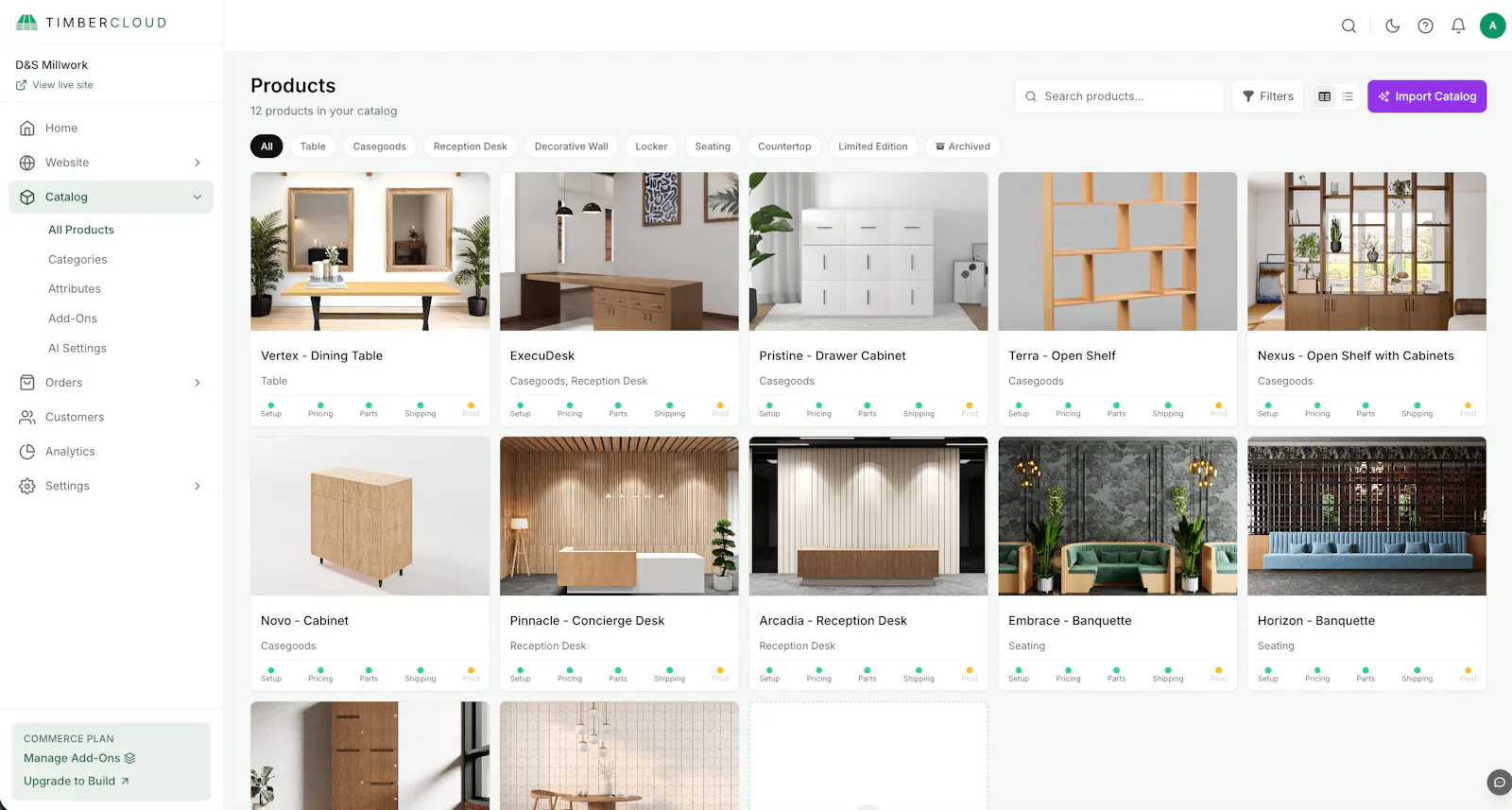Click the external link icon beside View live site

coord(21,85)
